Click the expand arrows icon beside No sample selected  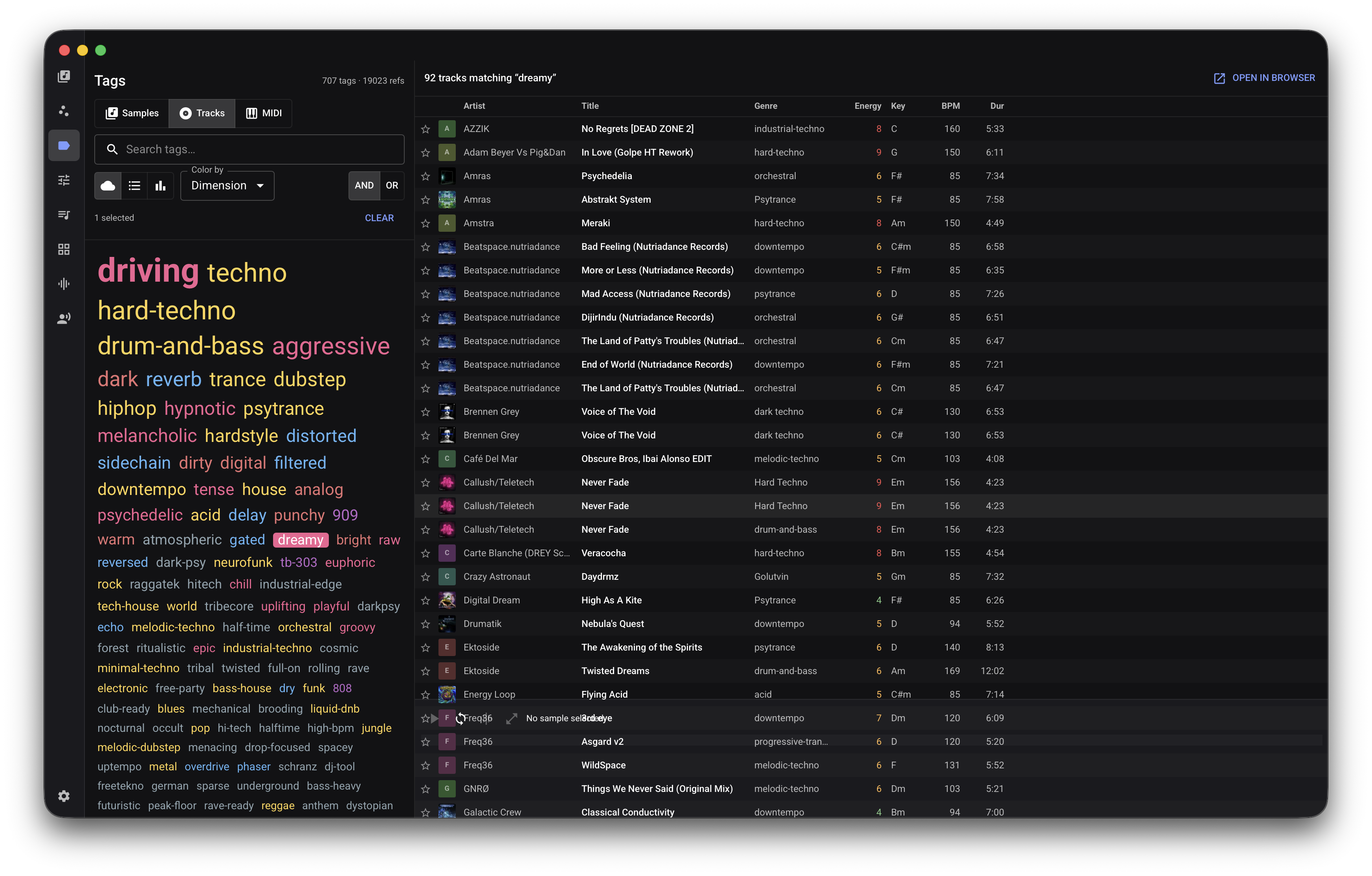pyautogui.click(x=512, y=718)
